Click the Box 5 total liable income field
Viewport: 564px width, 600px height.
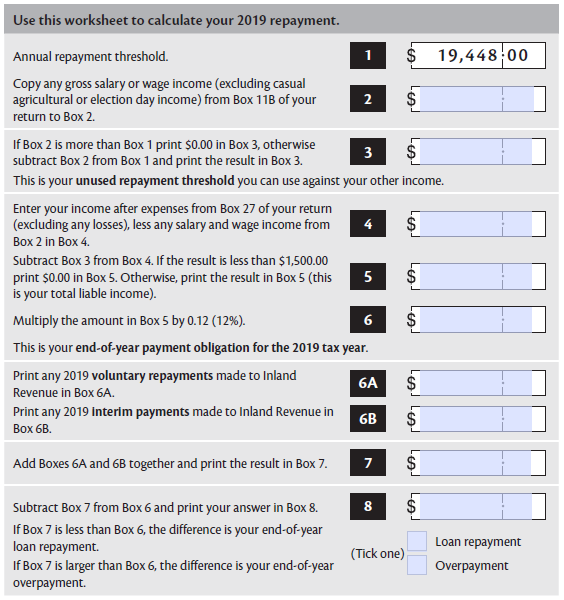pyautogui.click(x=478, y=276)
